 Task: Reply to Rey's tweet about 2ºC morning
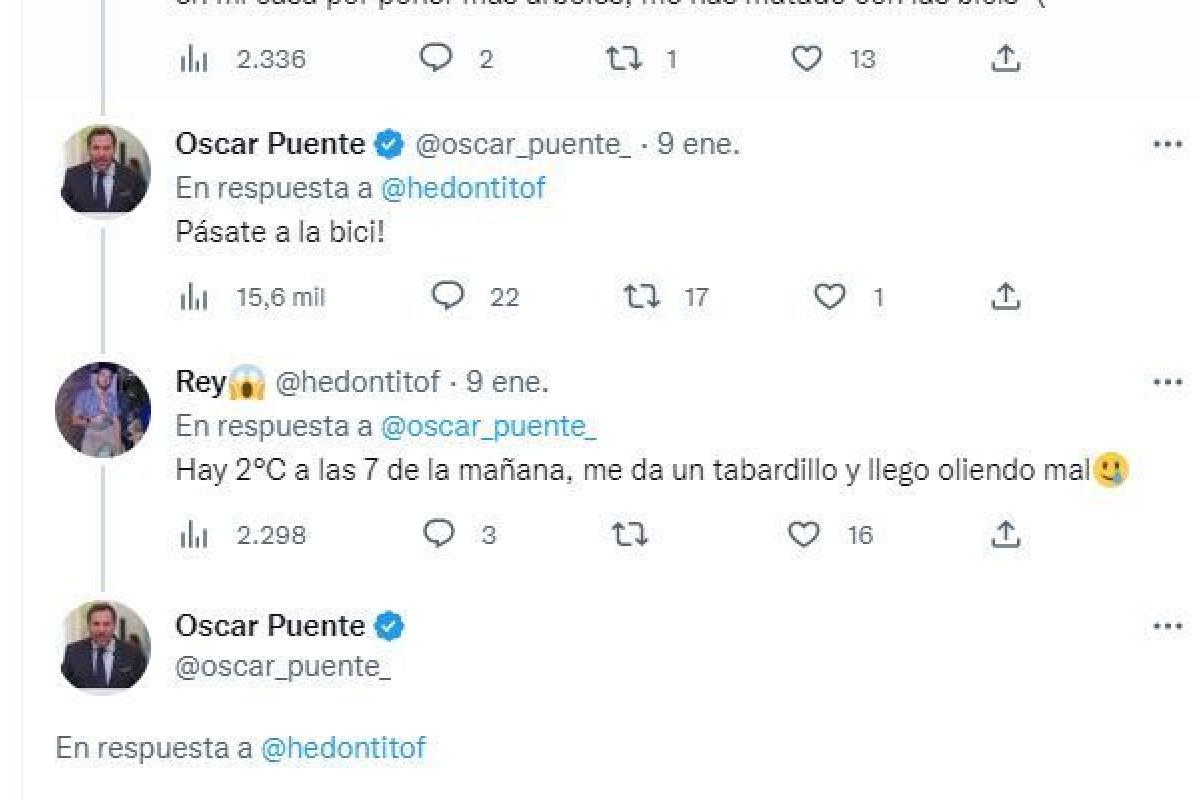pyautogui.click(x=439, y=535)
